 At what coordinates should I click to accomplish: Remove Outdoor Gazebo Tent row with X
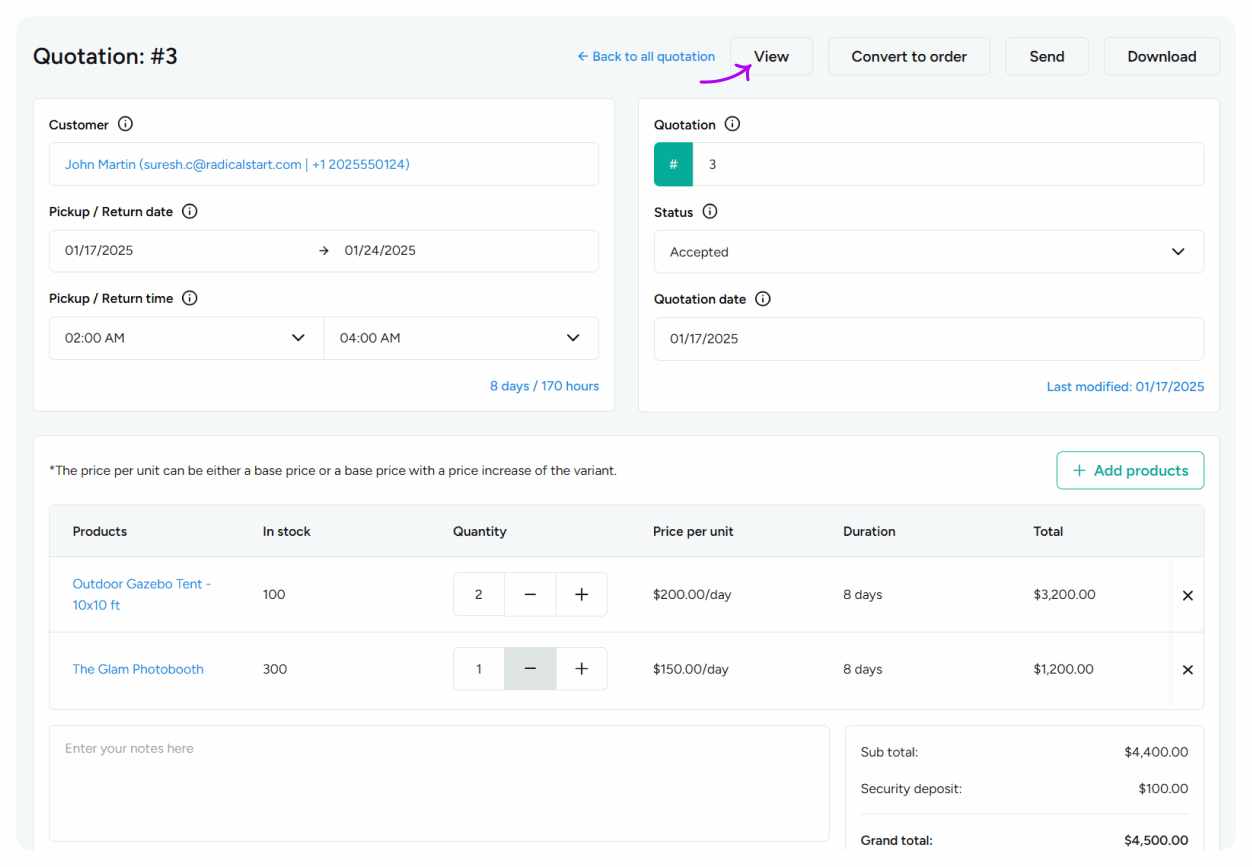coord(1187,595)
